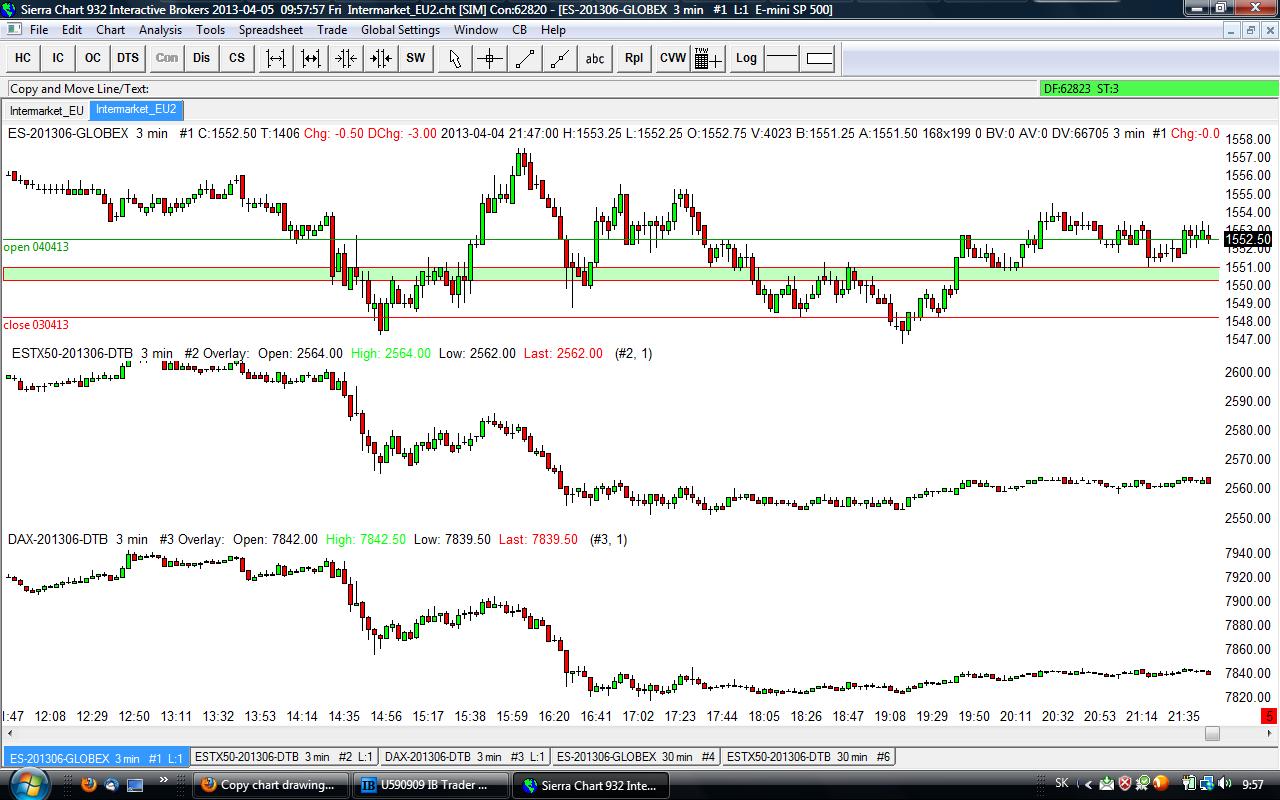Click the DAX-201306-DTB overlay header text
Screen dimensions: 1280x800
pyautogui.click(x=318, y=539)
